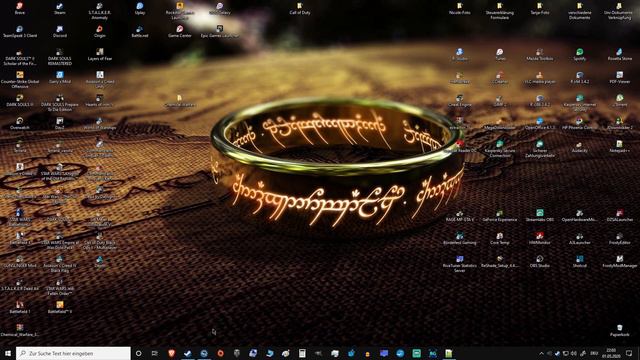Open the calculator taskbar icon
Image resolution: width=640 pixels, height=360 pixels.
(302, 353)
